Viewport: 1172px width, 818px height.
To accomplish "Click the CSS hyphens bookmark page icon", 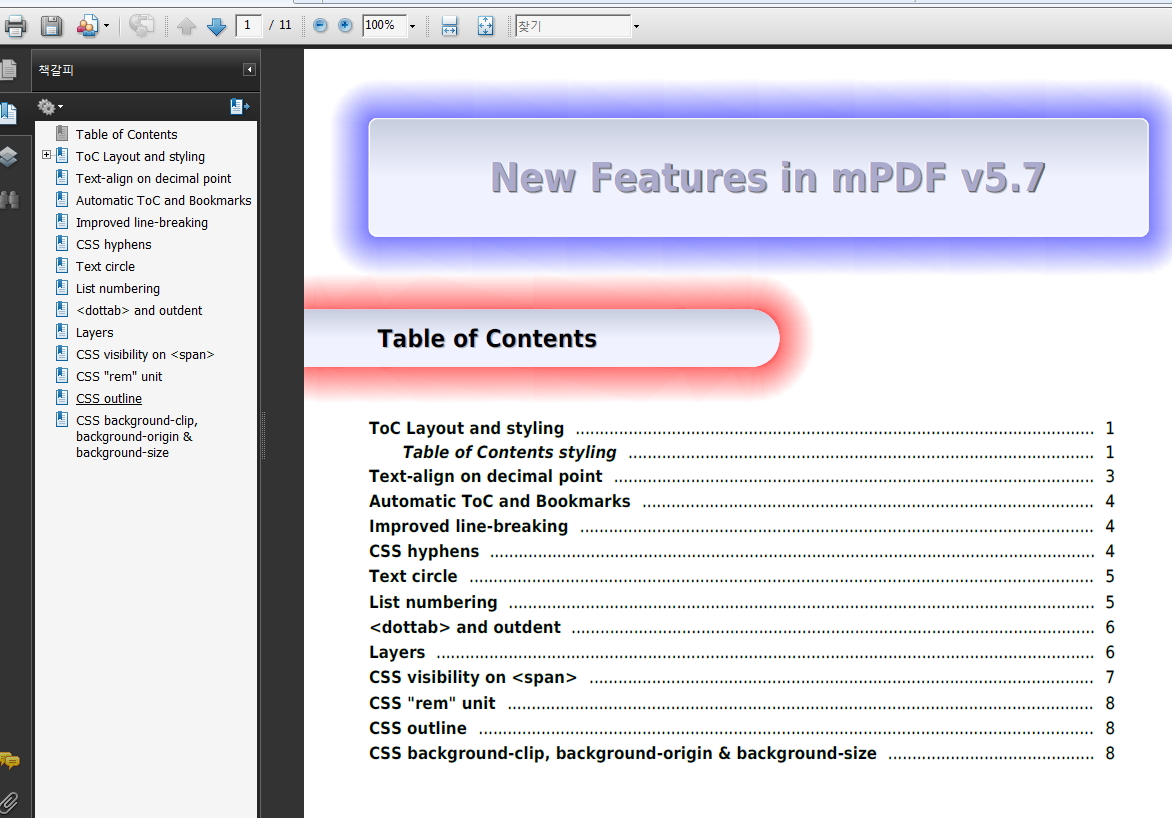I will [62, 243].
